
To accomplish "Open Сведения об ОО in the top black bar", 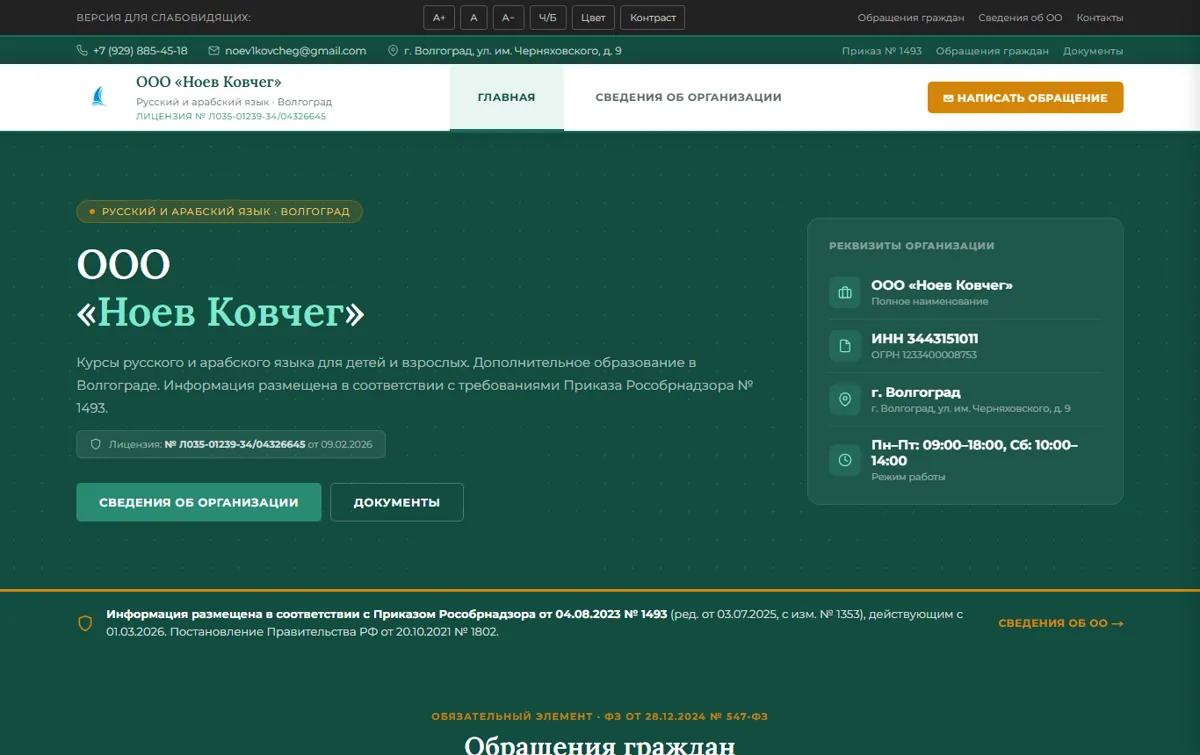I will 1020,18.
